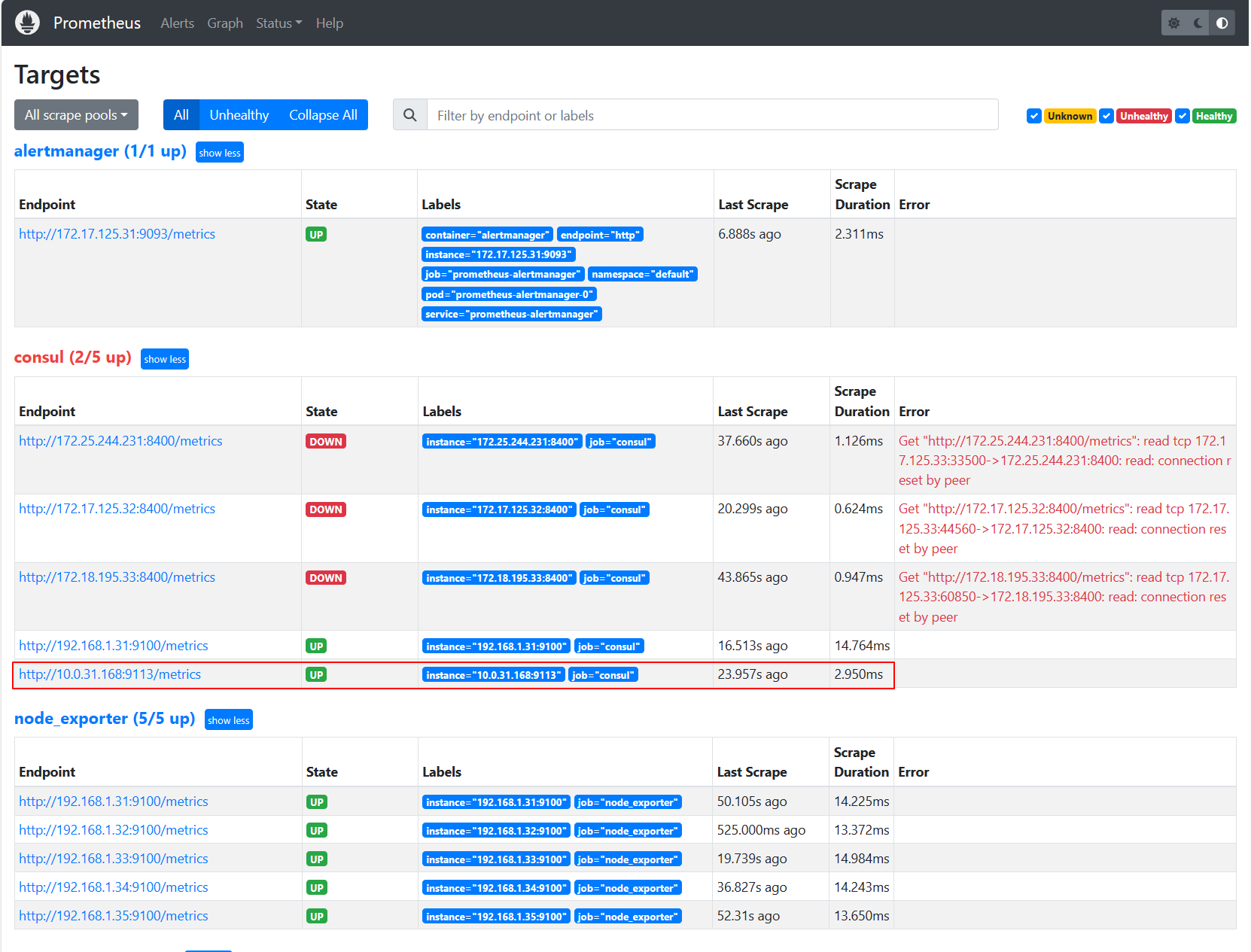Viewport: 1251px width, 952px height.
Task: Click the namespace="default" label badge
Action: pyautogui.click(x=643, y=274)
